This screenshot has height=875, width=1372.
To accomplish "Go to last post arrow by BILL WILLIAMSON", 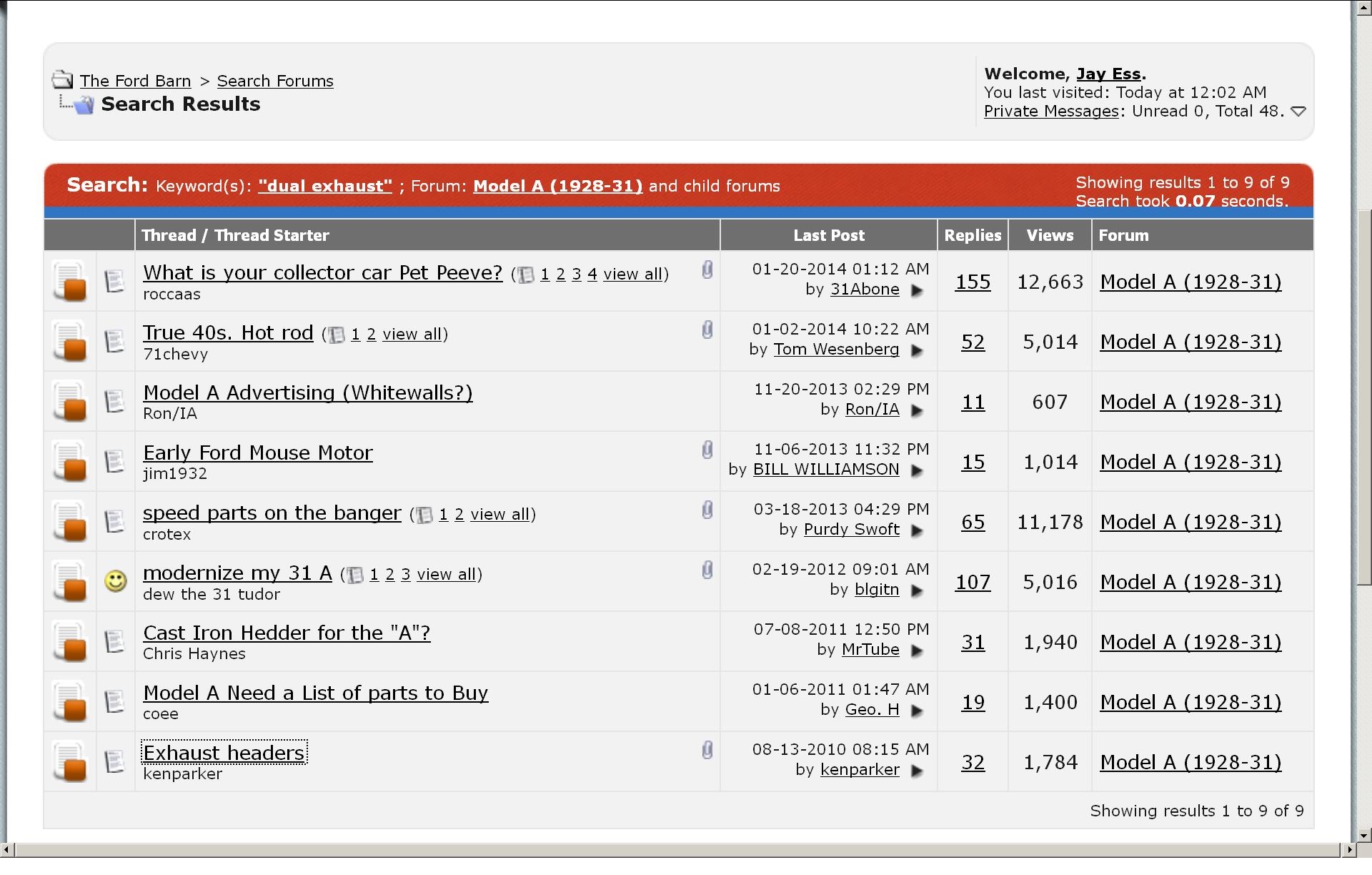I will 917,470.
